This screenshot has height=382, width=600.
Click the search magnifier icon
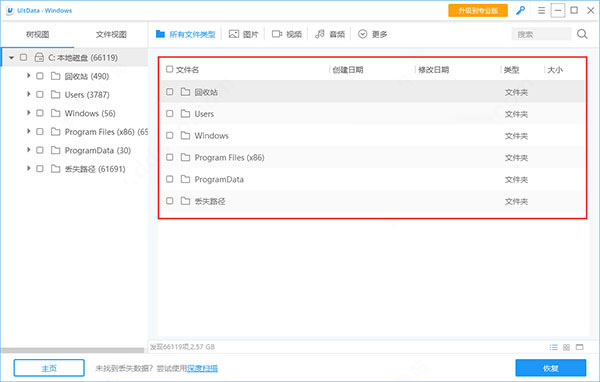pos(582,34)
